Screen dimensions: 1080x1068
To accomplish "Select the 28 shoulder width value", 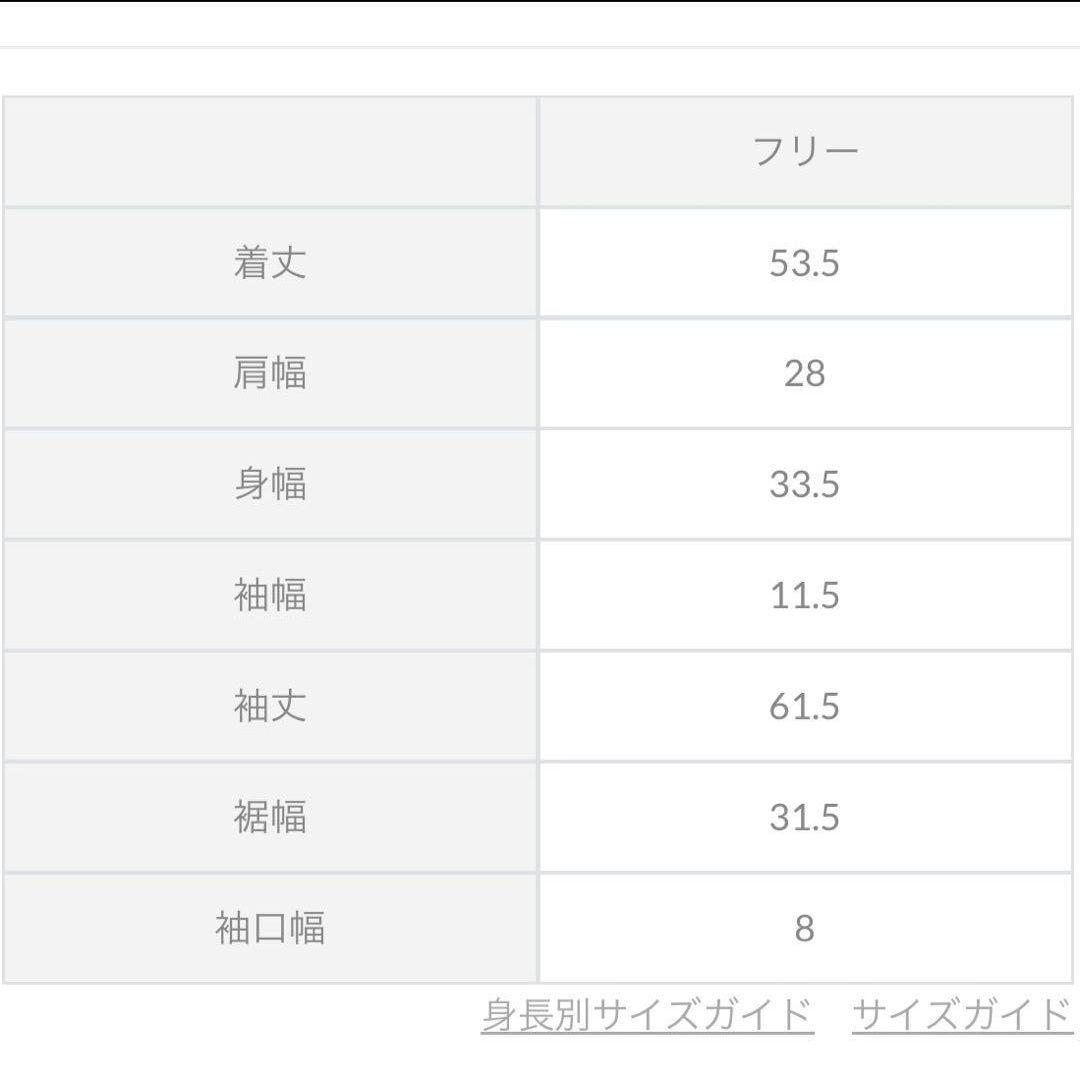I will click(x=805, y=374).
